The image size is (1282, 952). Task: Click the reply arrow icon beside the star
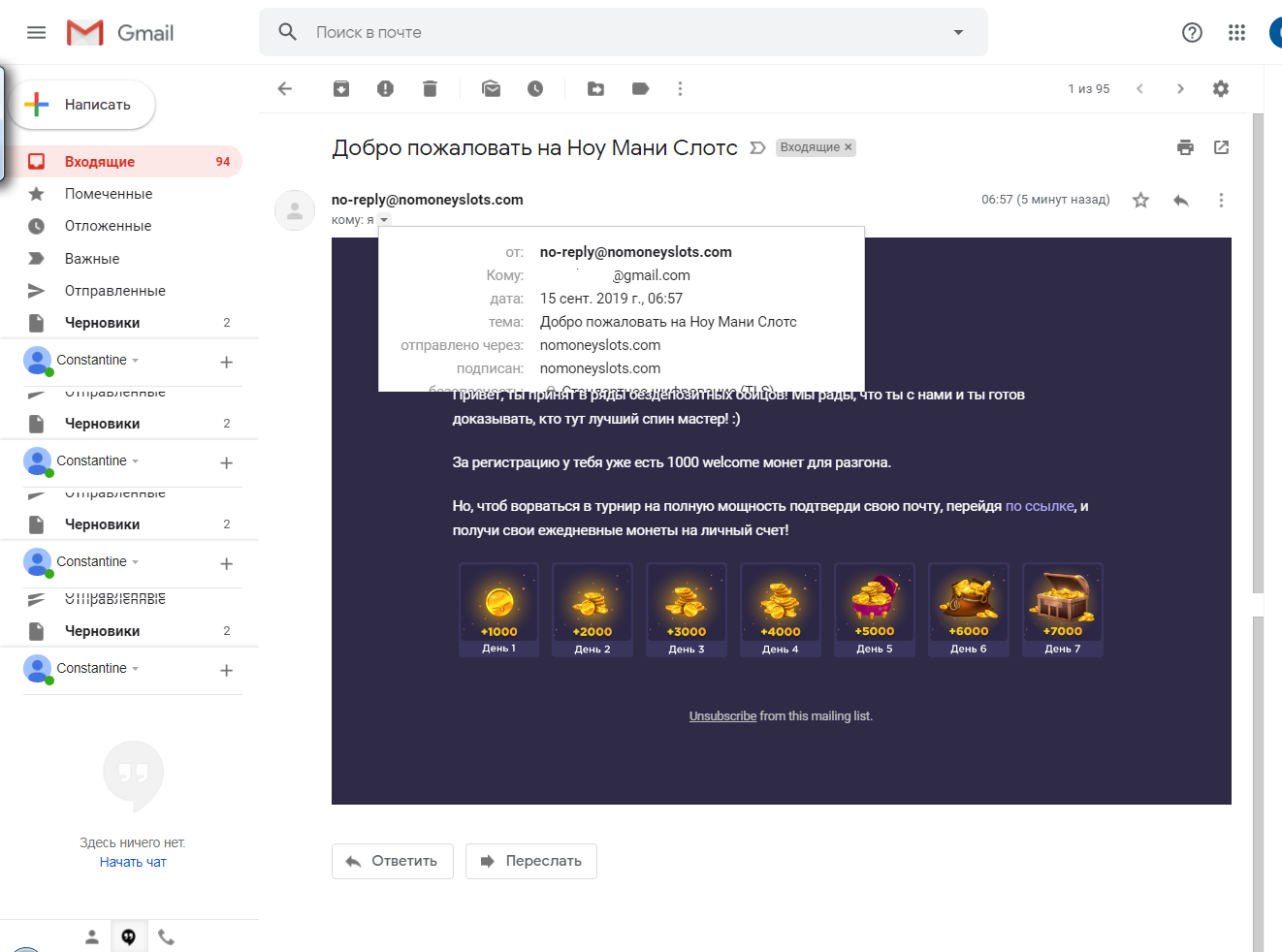[x=1180, y=200]
